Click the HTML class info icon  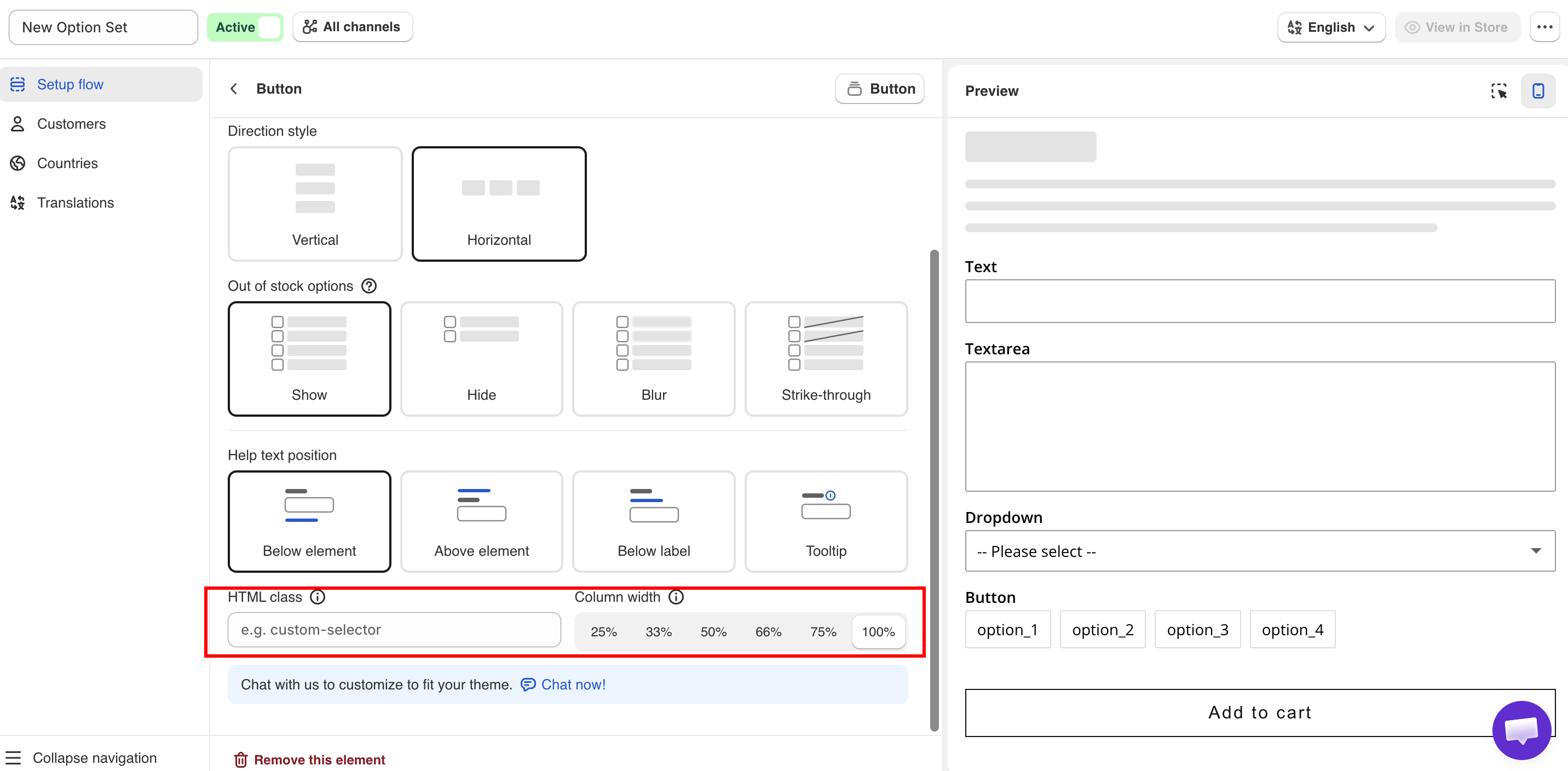pos(318,597)
